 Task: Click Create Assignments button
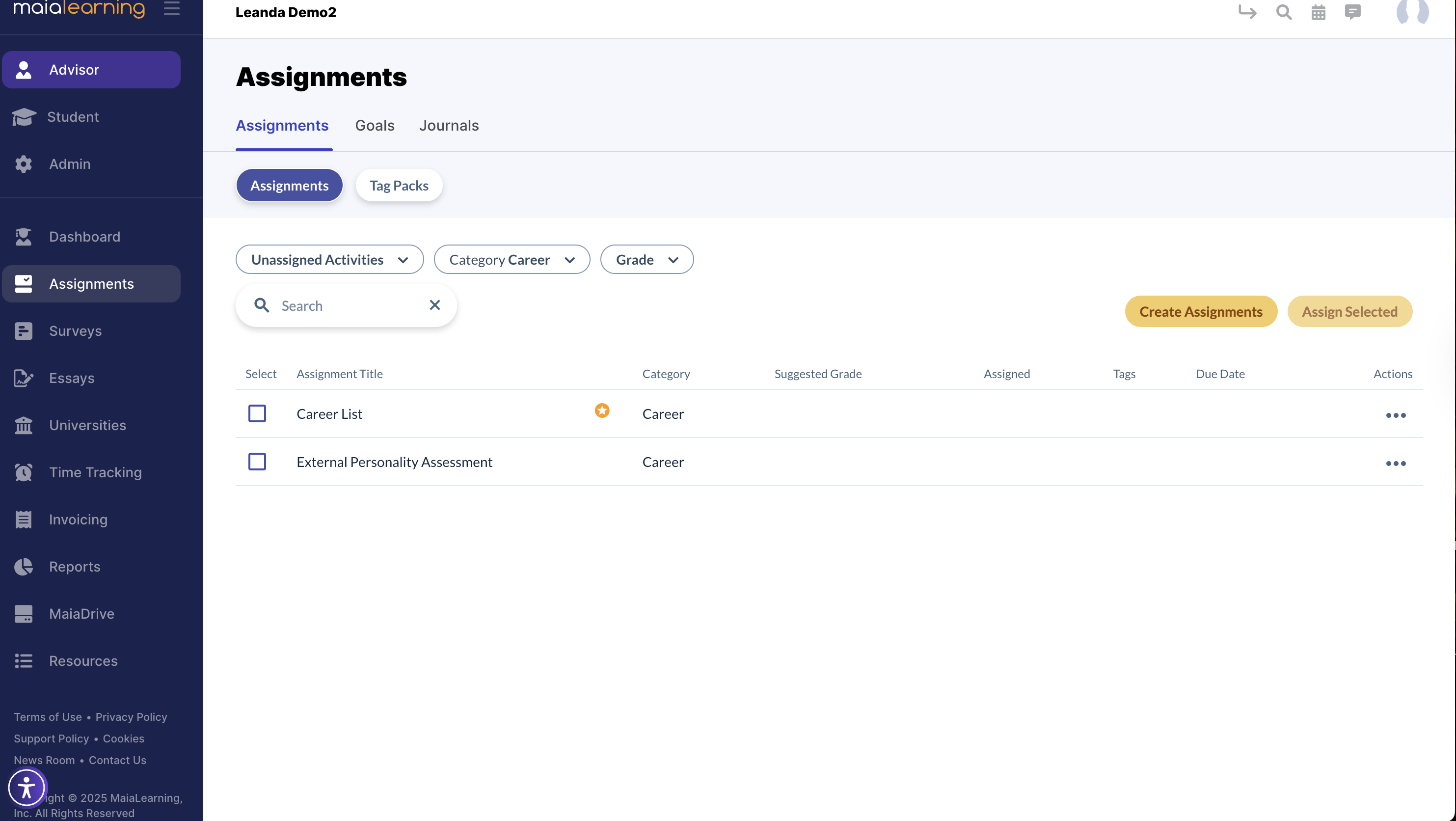pyautogui.click(x=1201, y=311)
